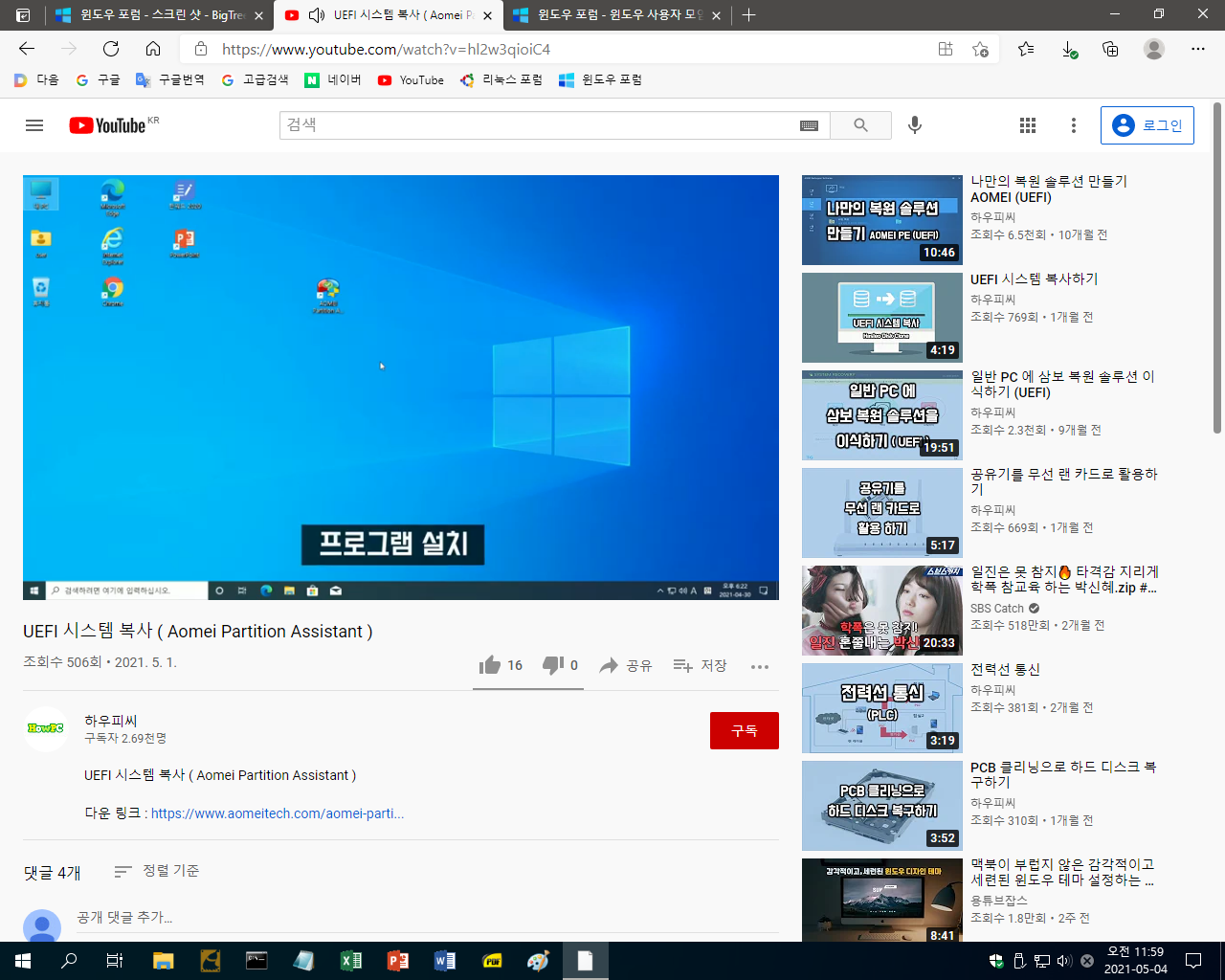Close the UEFI 시스템 복사 tab
1225x980 pixels.
[487, 15]
